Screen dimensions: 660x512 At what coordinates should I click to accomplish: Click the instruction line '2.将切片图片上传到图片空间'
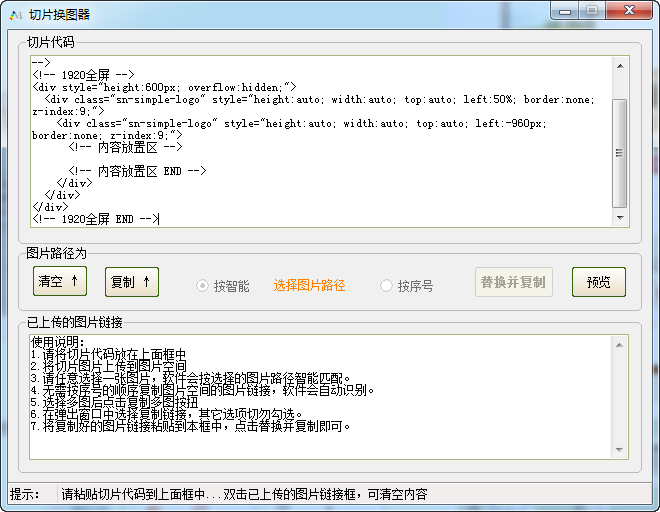108,366
